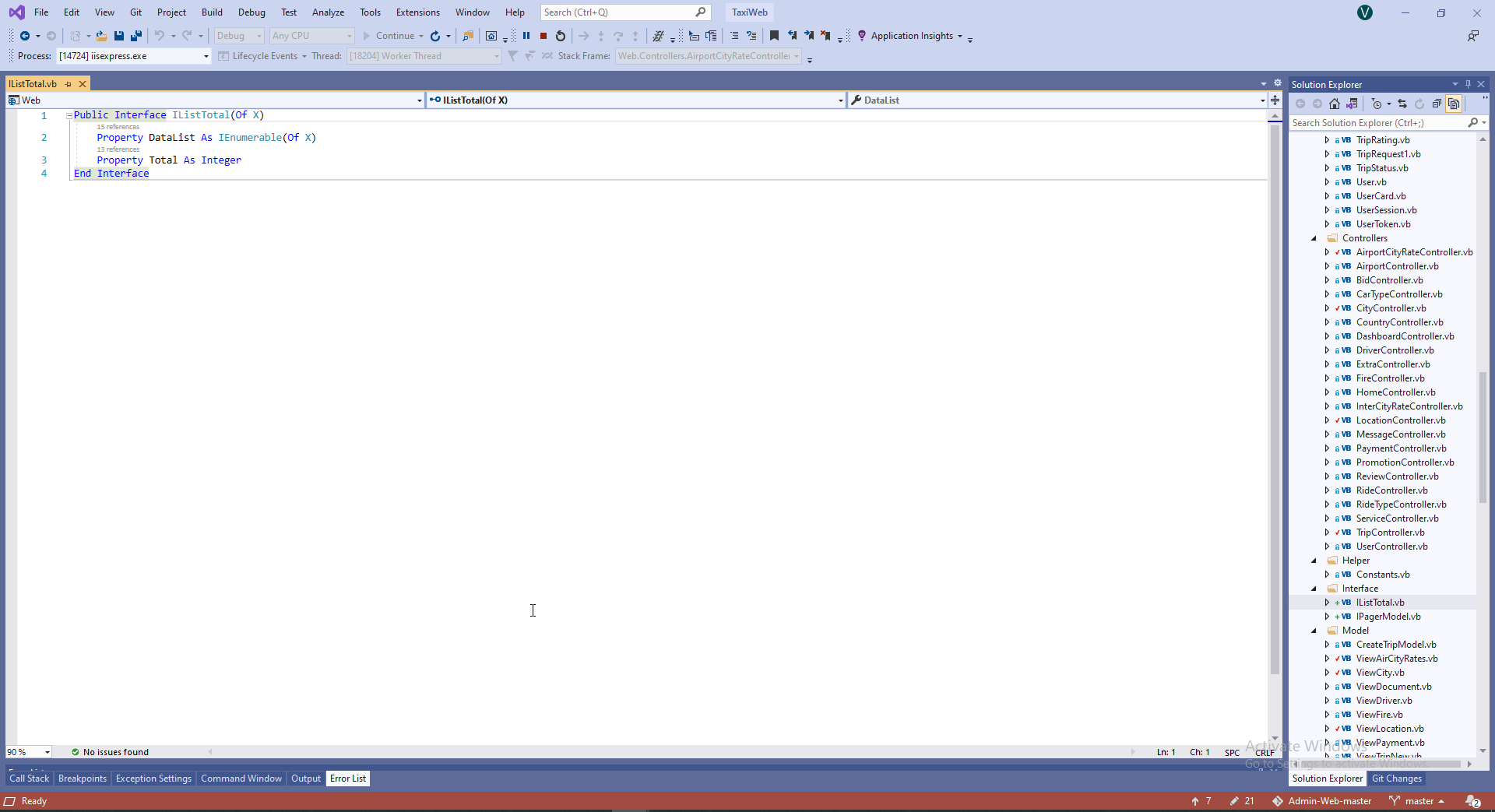The width and height of the screenshot is (1495, 812).
Task: Open the Build menu
Action: (x=212, y=12)
